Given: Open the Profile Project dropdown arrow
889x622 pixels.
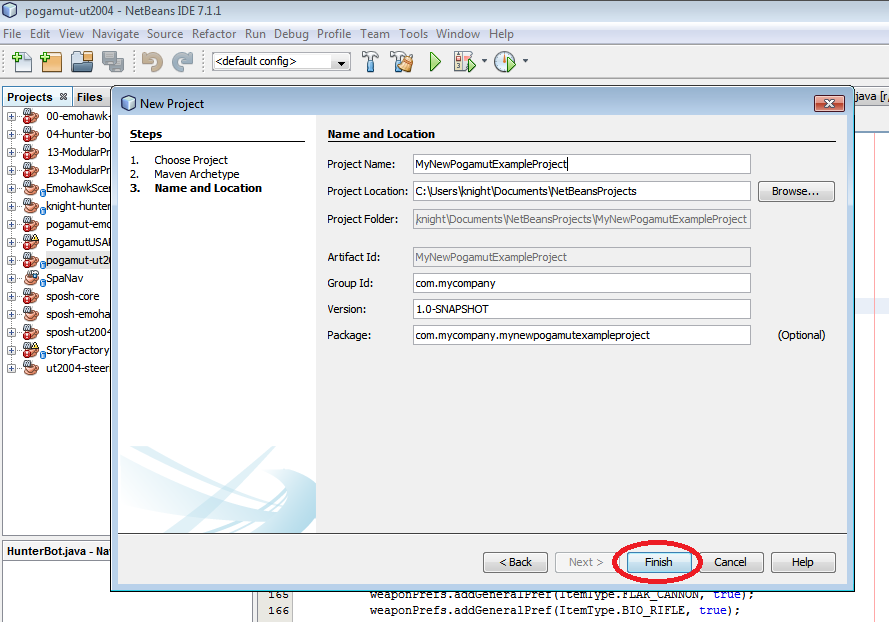Looking at the screenshot, I should coord(525,61).
